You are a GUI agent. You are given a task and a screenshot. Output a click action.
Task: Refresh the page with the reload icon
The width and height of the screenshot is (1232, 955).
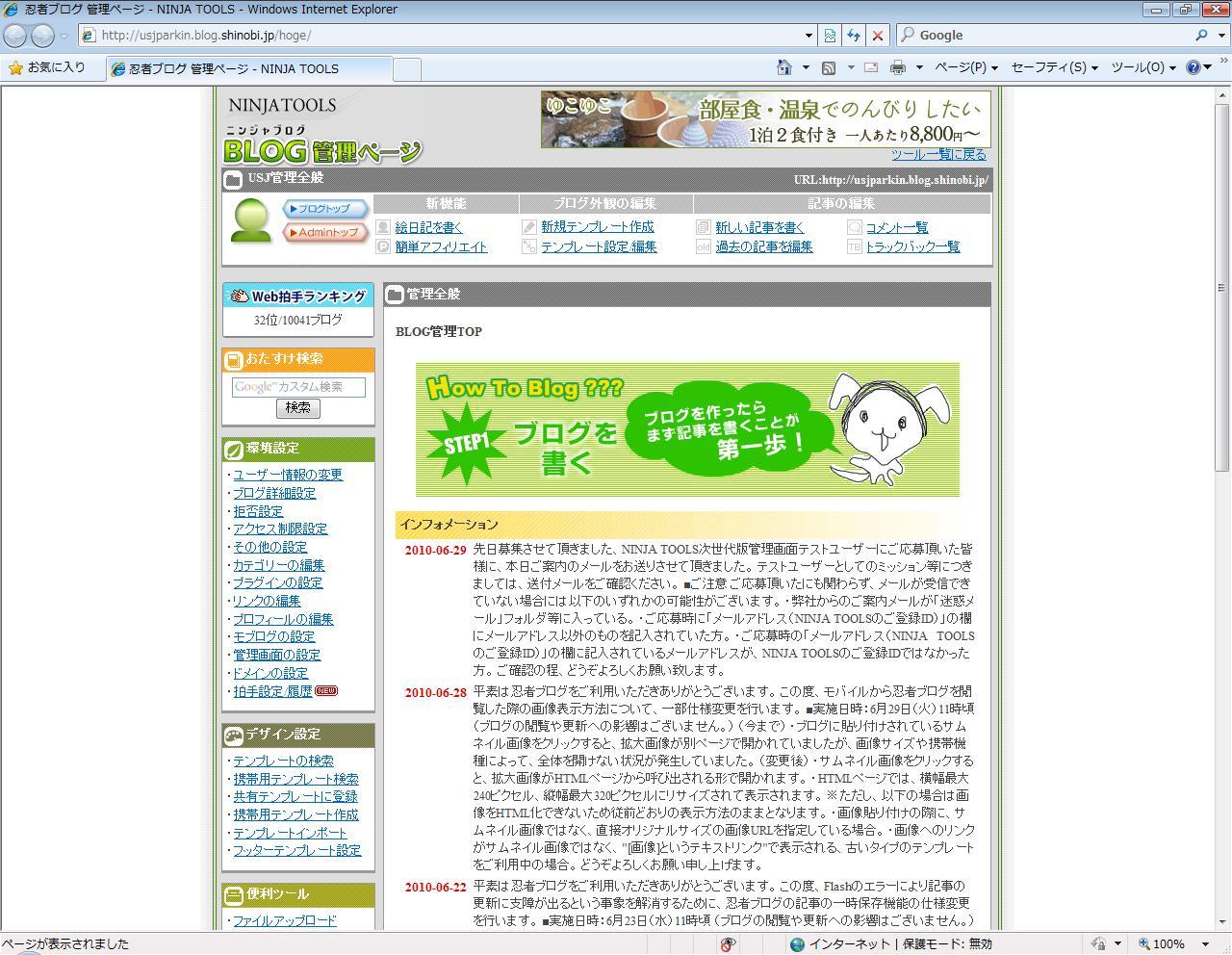coord(854,36)
